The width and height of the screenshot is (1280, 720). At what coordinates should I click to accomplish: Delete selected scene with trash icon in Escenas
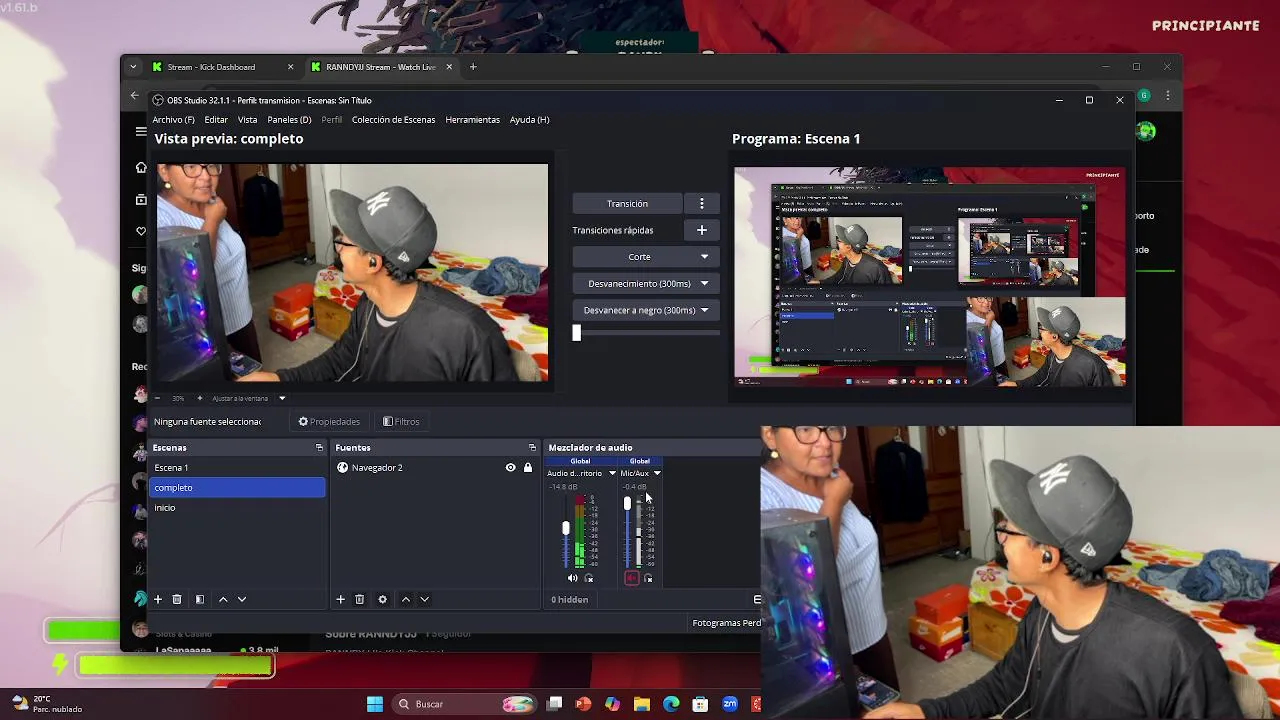177,599
